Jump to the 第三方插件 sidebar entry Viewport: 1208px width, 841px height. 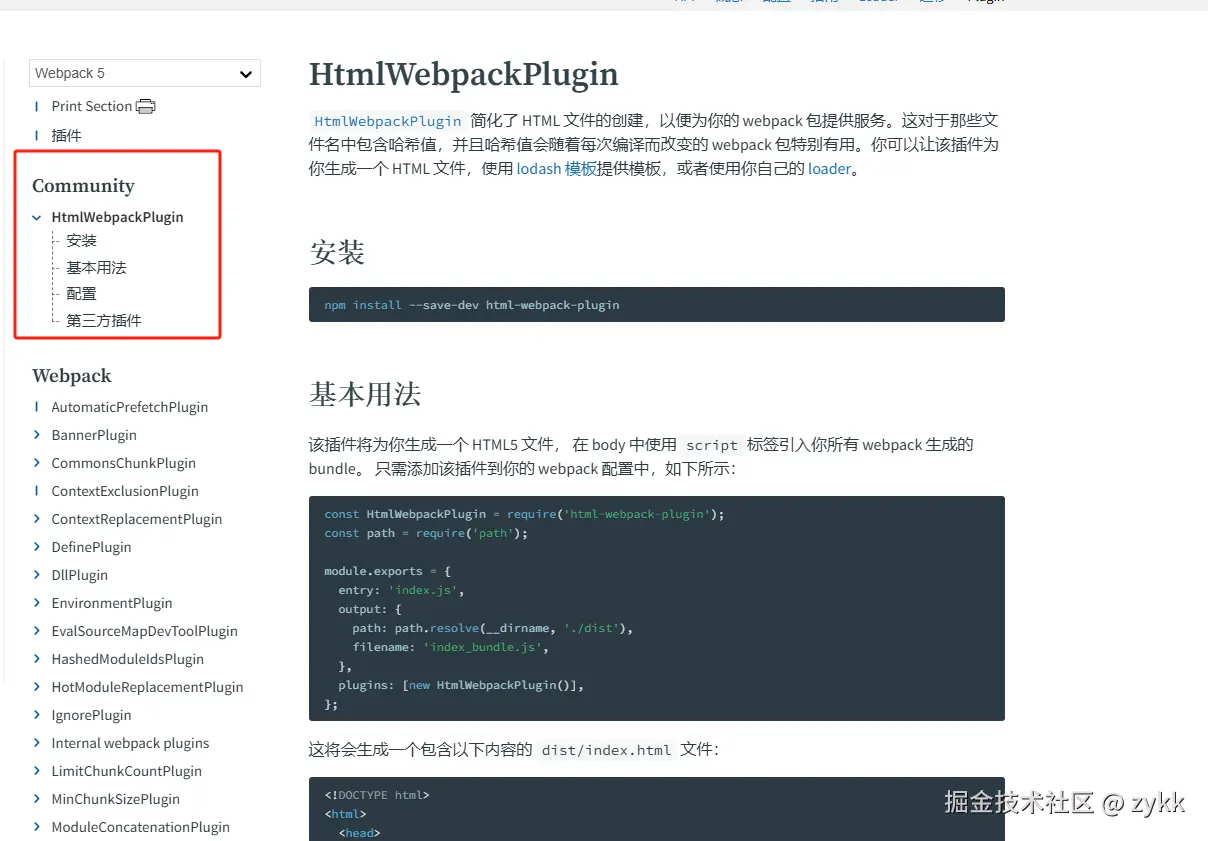tap(104, 321)
